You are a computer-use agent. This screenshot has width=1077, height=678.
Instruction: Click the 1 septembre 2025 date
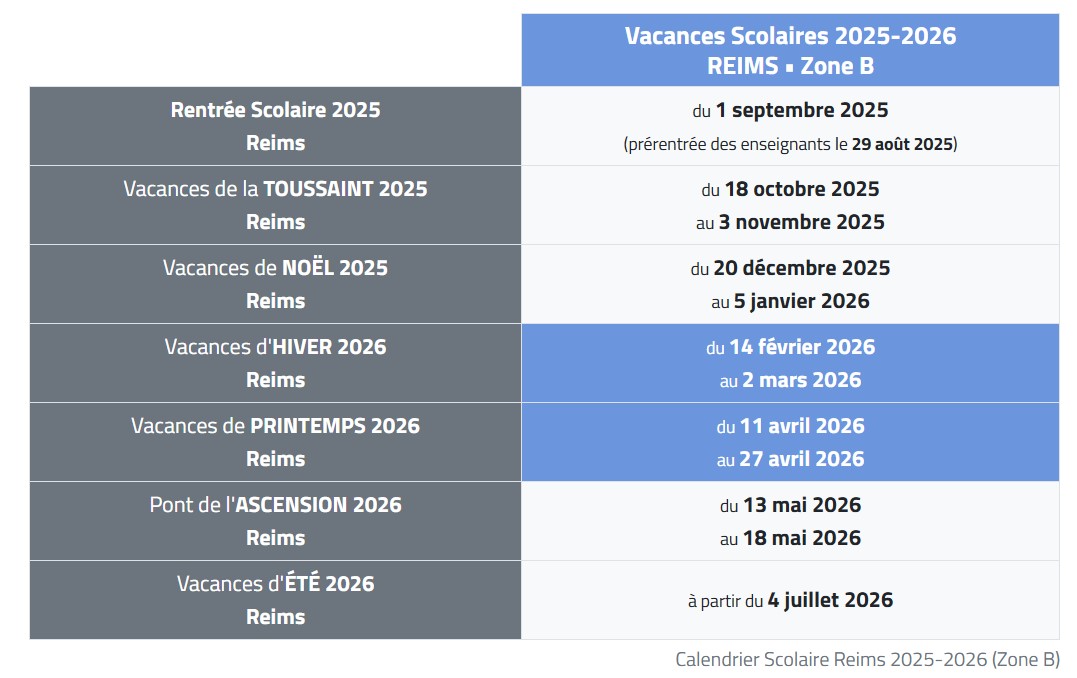coord(802,110)
